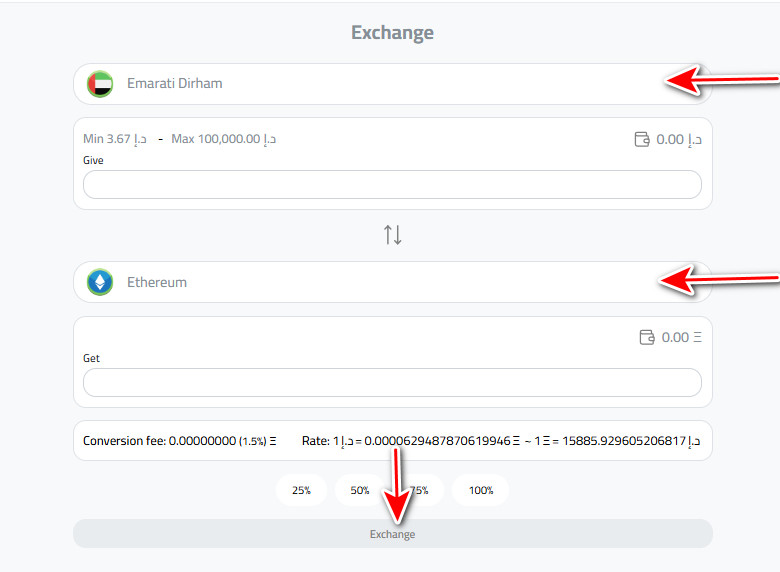780x572 pixels.
Task: Select the 50% amount button
Action: (360, 490)
